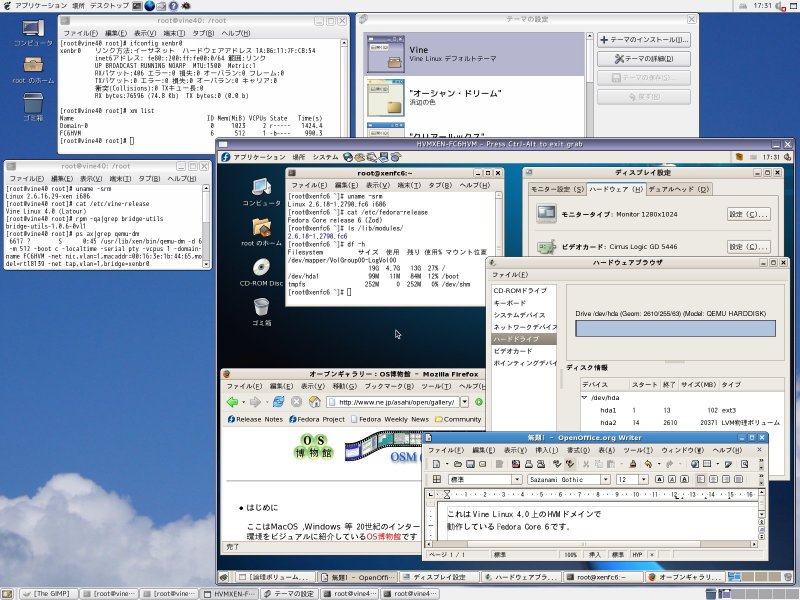
Task: Click Firefox Home icon
Action: click(x=314, y=402)
